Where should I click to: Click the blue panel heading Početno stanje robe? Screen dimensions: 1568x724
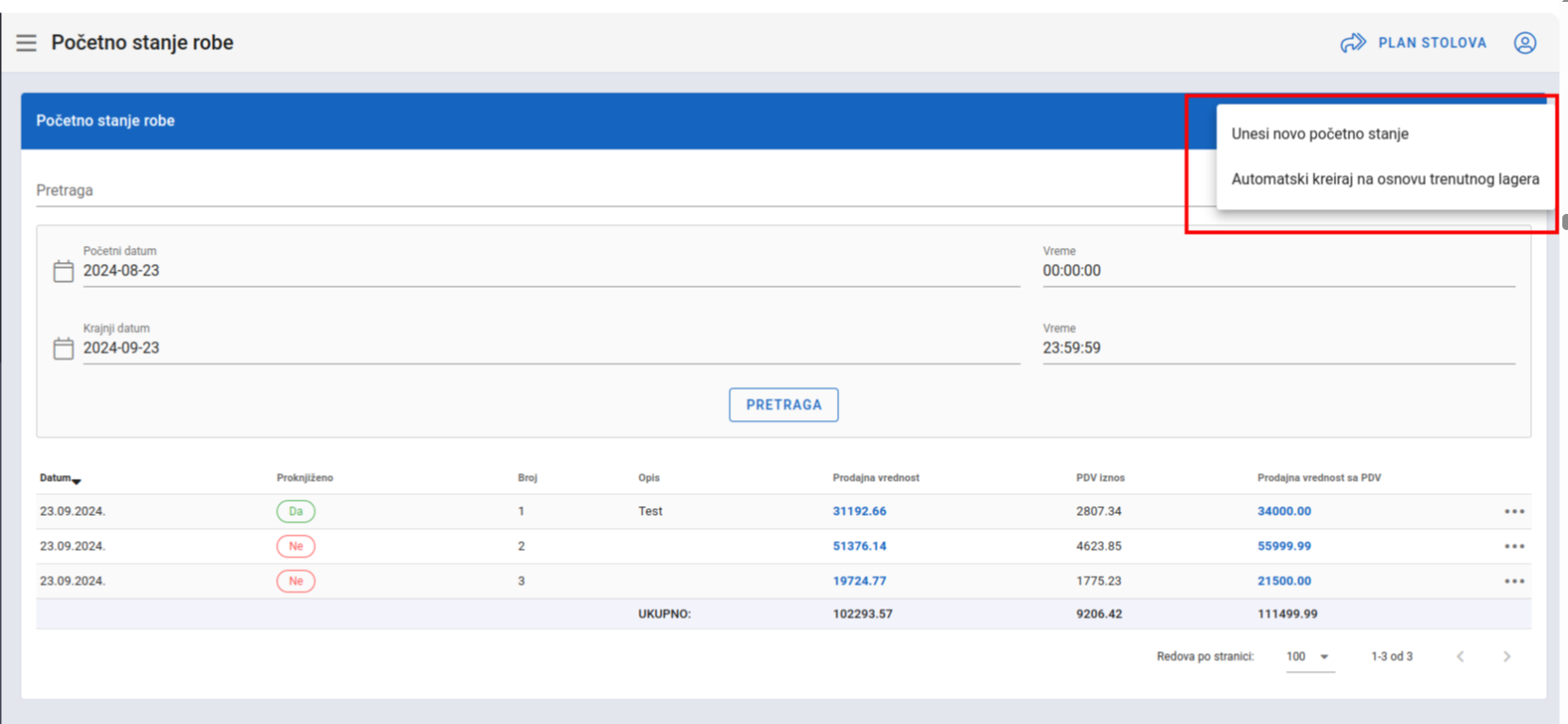point(105,121)
